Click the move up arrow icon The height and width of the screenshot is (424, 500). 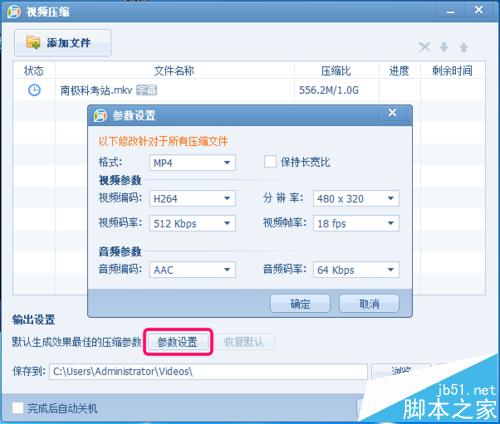(x=463, y=47)
